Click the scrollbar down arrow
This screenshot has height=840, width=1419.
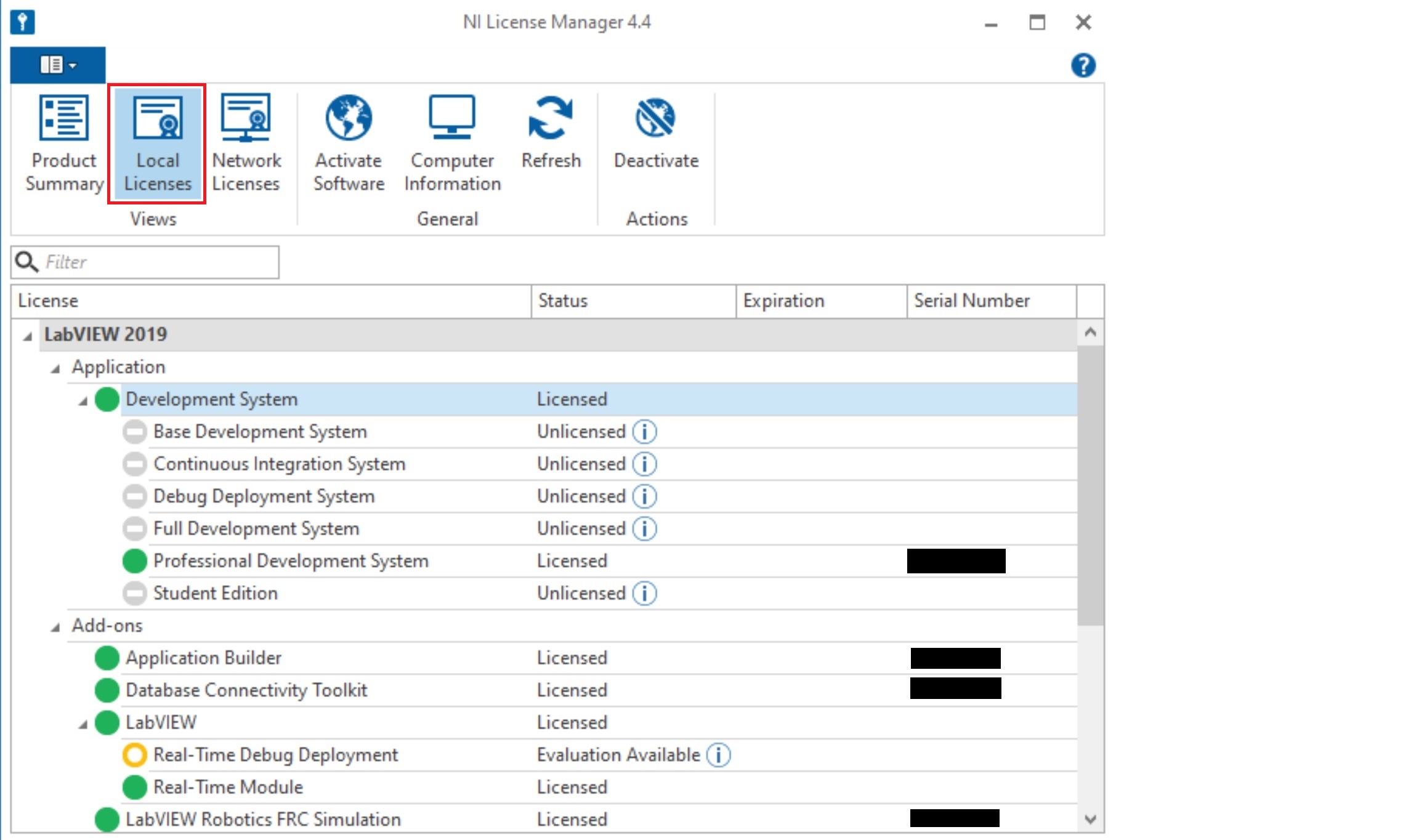[1090, 820]
